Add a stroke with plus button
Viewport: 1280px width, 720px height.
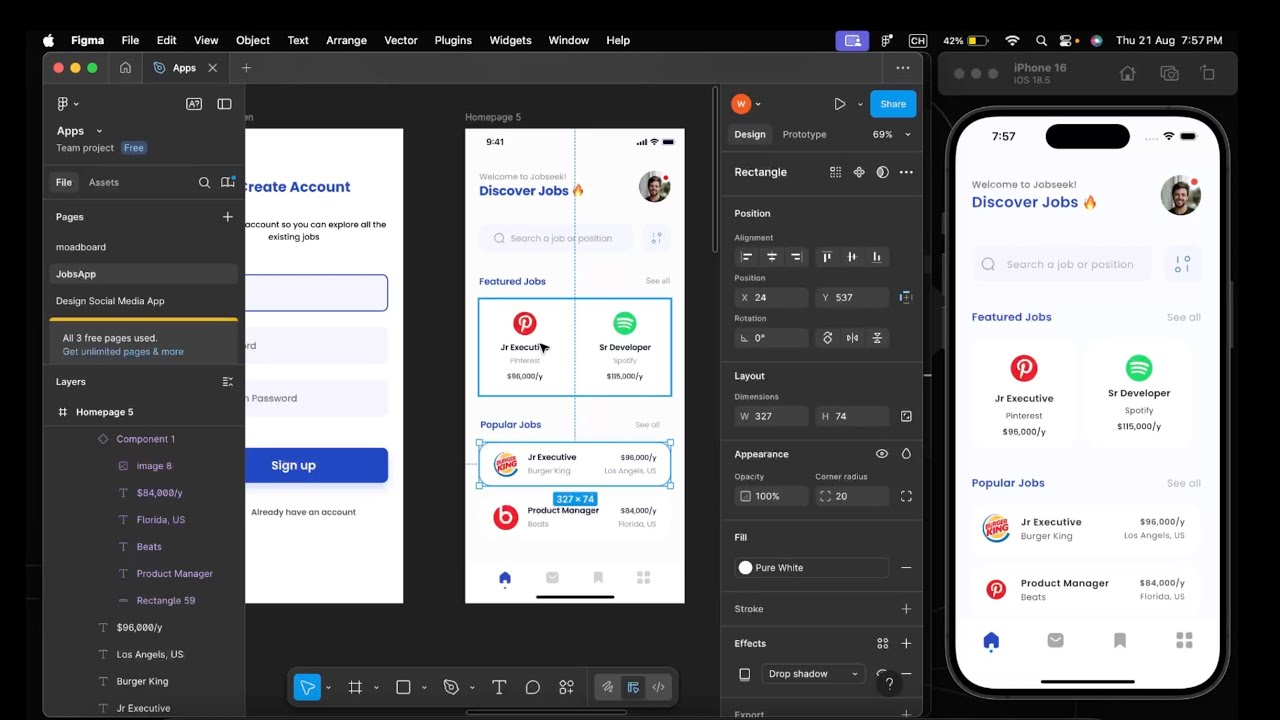pyautogui.click(x=906, y=609)
